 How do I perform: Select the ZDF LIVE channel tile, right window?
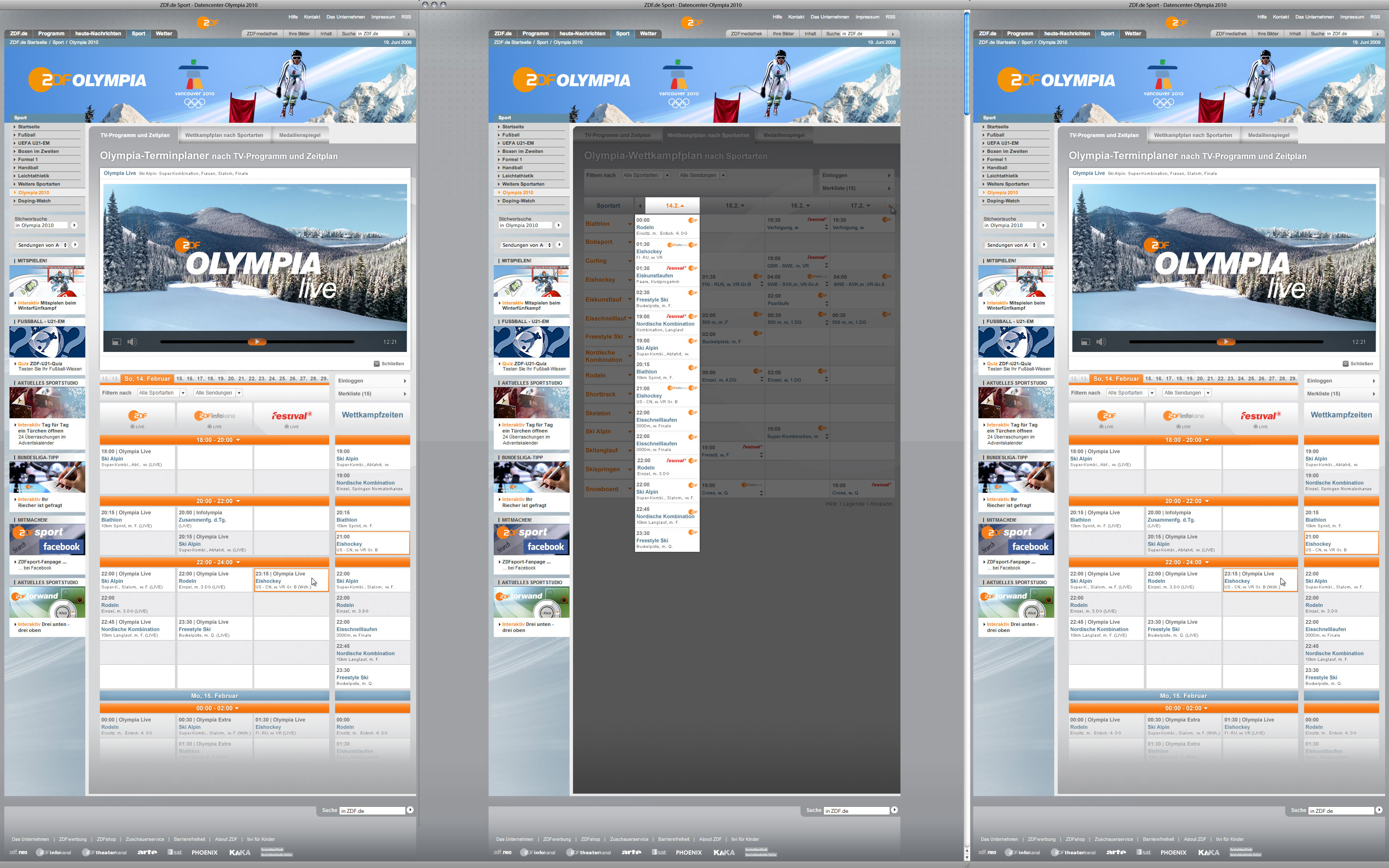(1106, 419)
